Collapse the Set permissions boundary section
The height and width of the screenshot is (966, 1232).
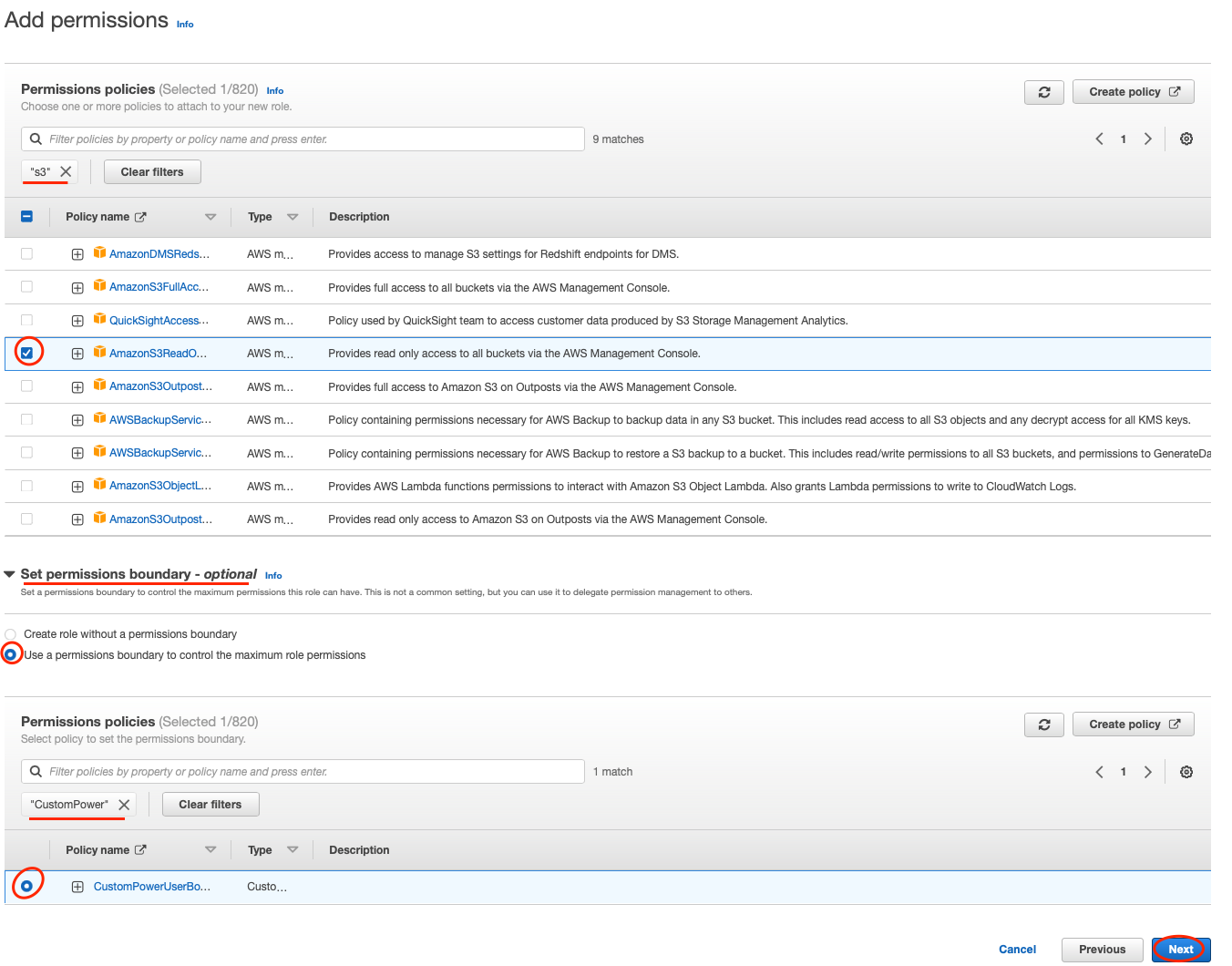(x=10, y=574)
